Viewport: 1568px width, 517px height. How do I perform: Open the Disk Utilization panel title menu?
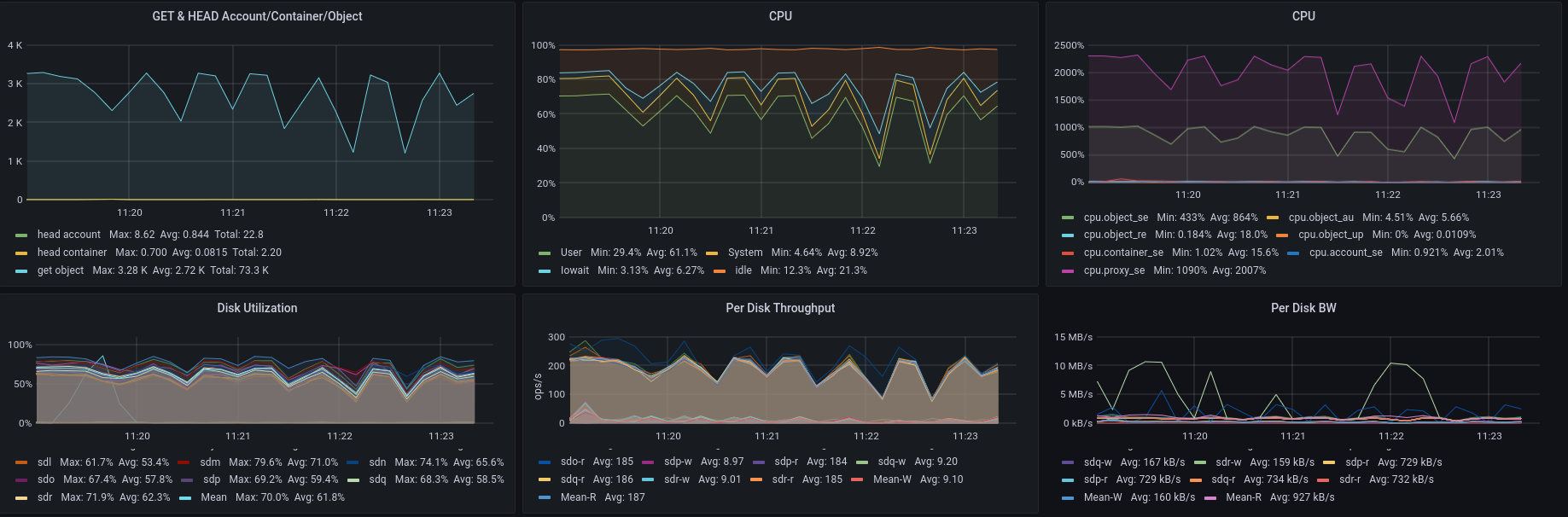(257, 308)
